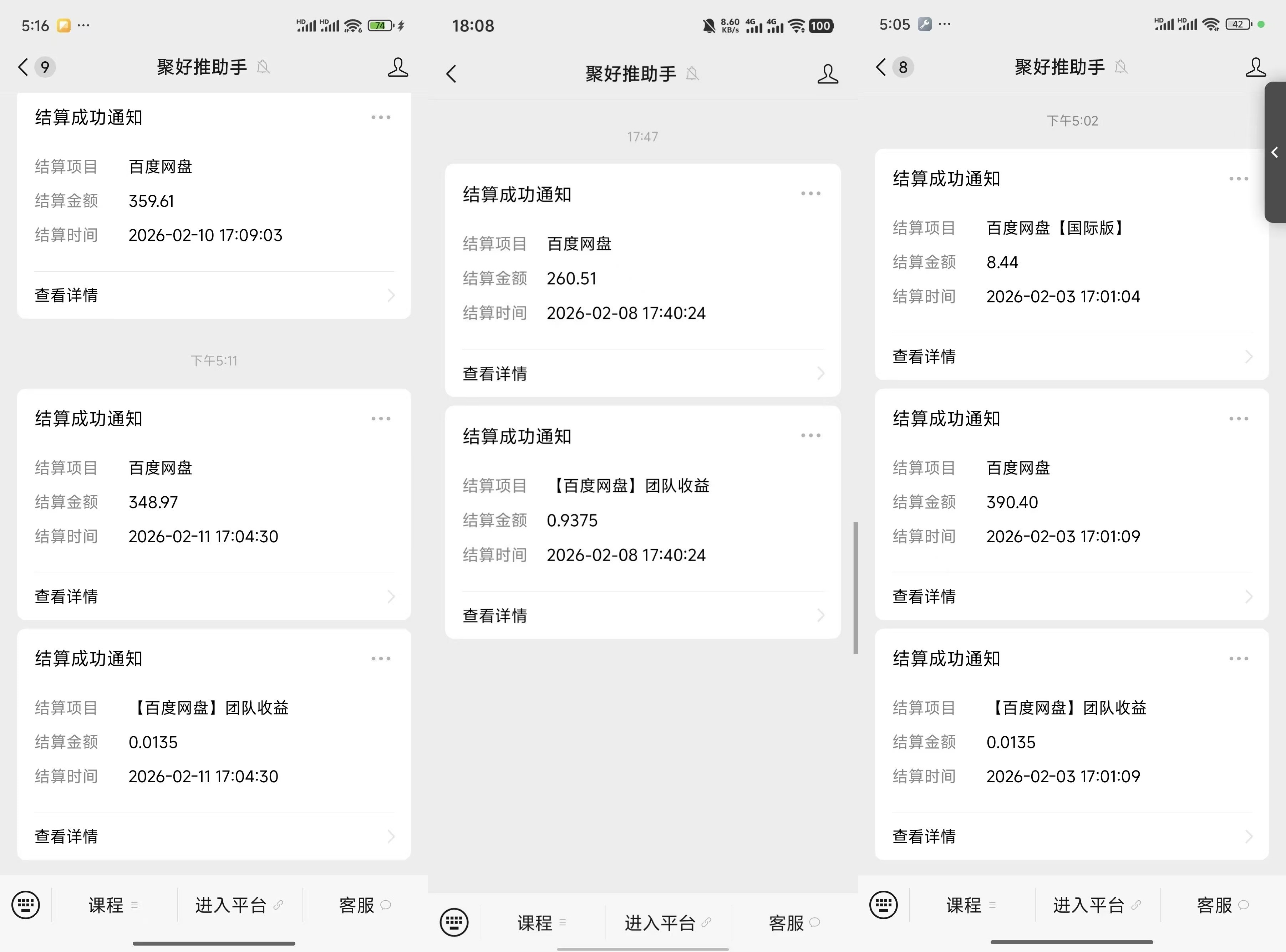
Task: Tap the back arrow on the 18:08 screen
Action: click(x=451, y=74)
